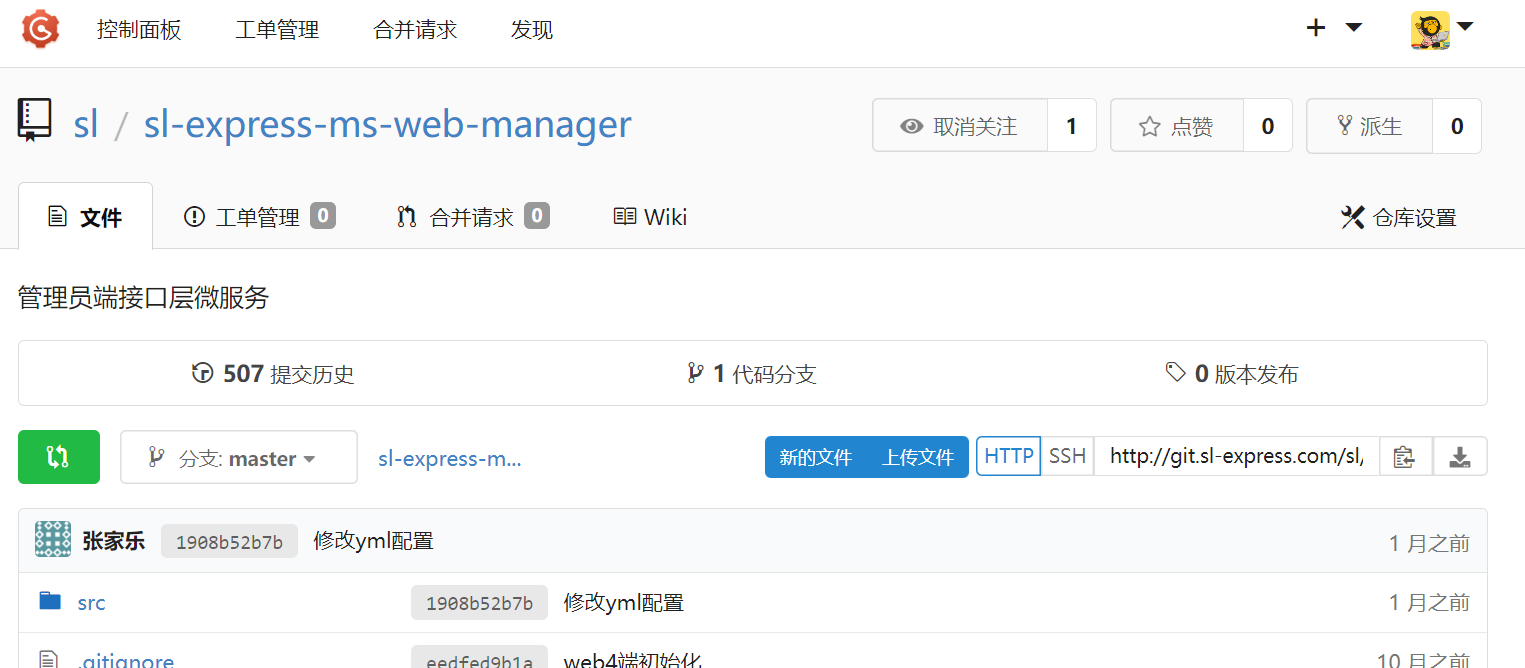
Task: Star the repository with 点赞
Action: (1177, 126)
